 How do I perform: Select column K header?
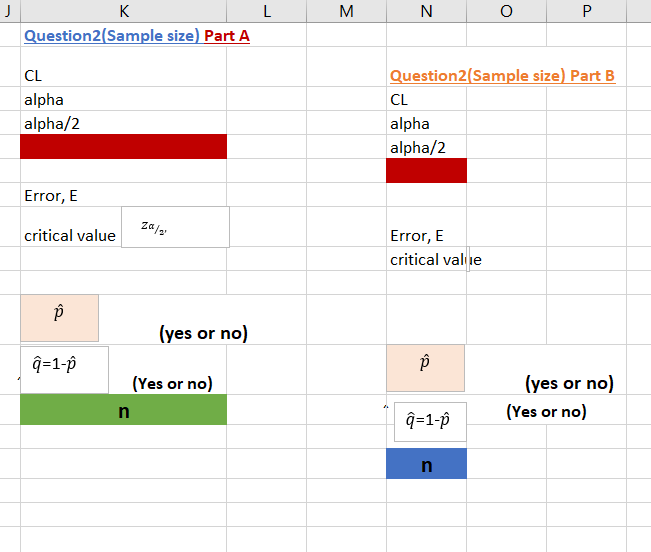[124, 11]
